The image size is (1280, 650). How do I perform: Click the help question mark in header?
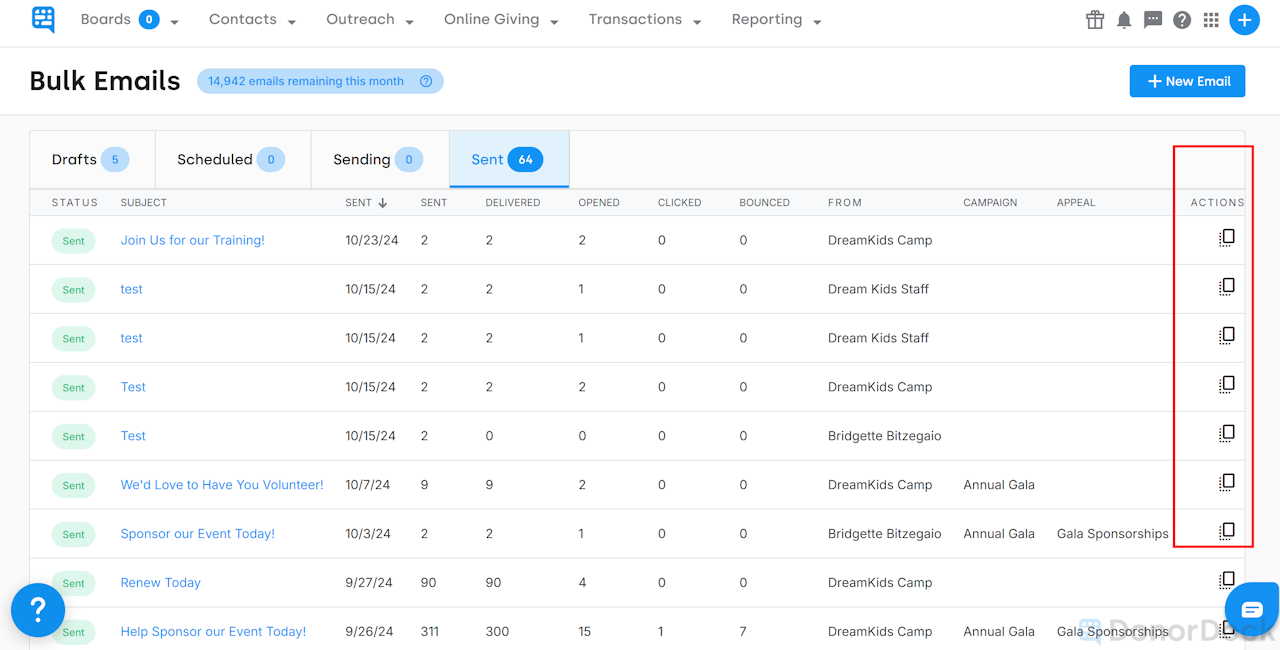[x=1182, y=20]
